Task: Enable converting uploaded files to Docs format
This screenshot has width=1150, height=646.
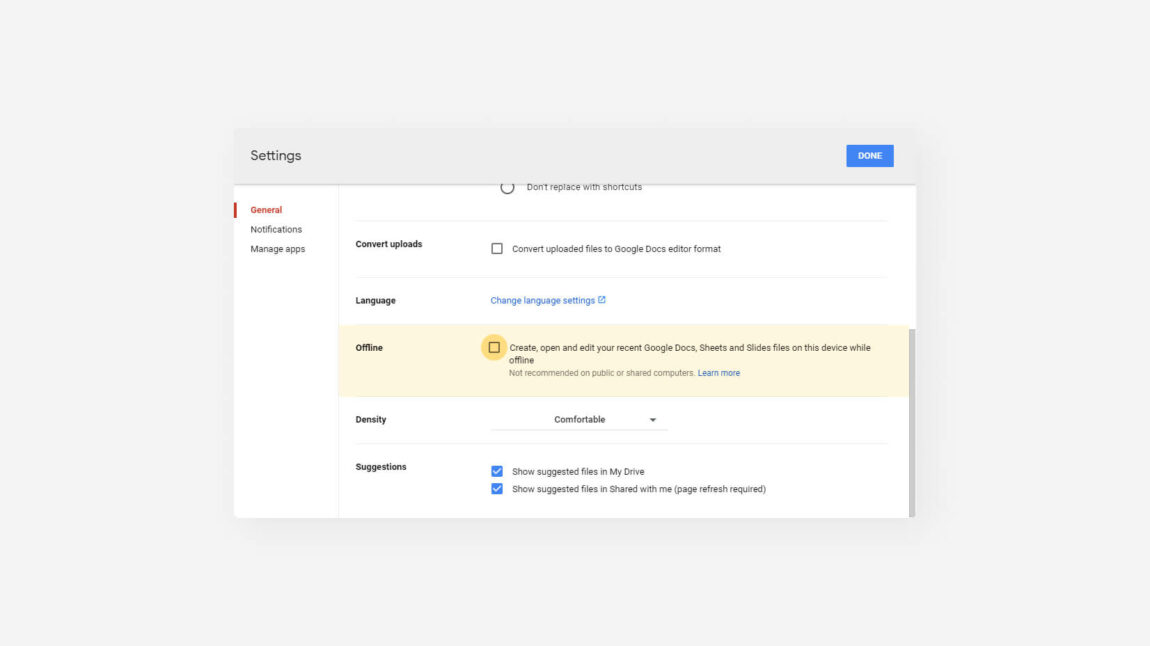Action: (495, 248)
